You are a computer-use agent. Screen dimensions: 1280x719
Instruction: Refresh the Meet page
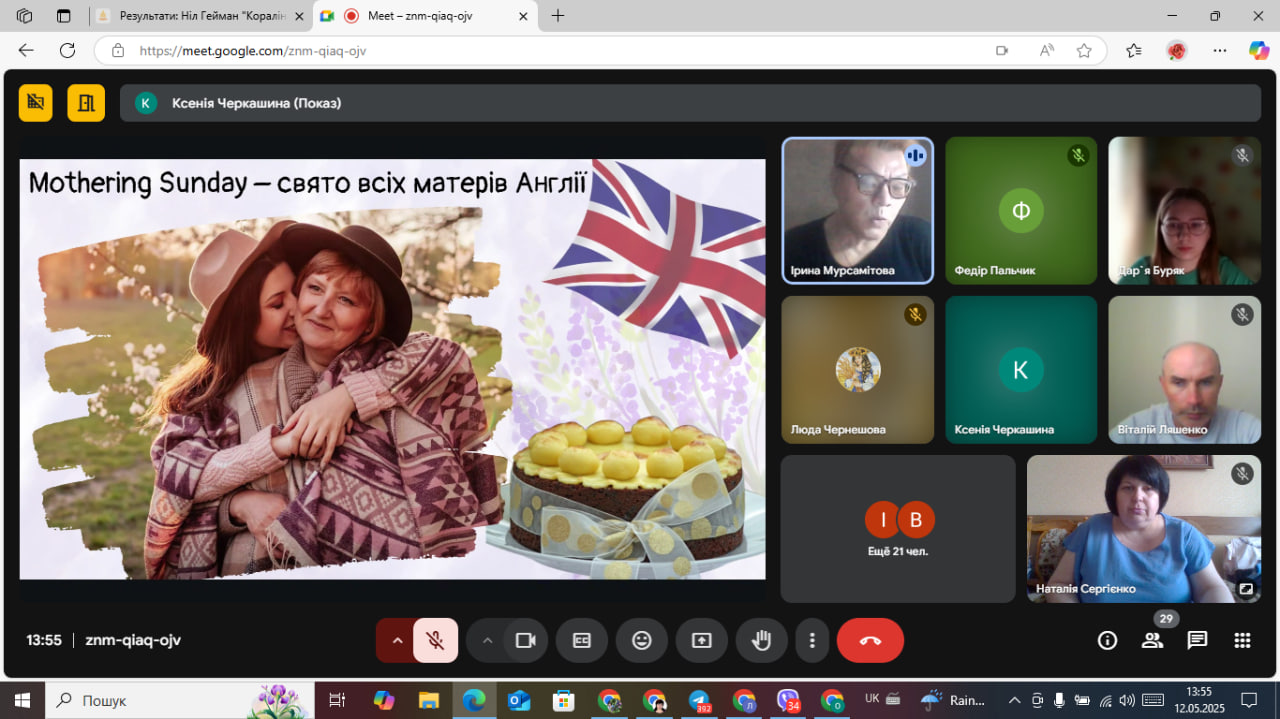[x=67, y=50]
